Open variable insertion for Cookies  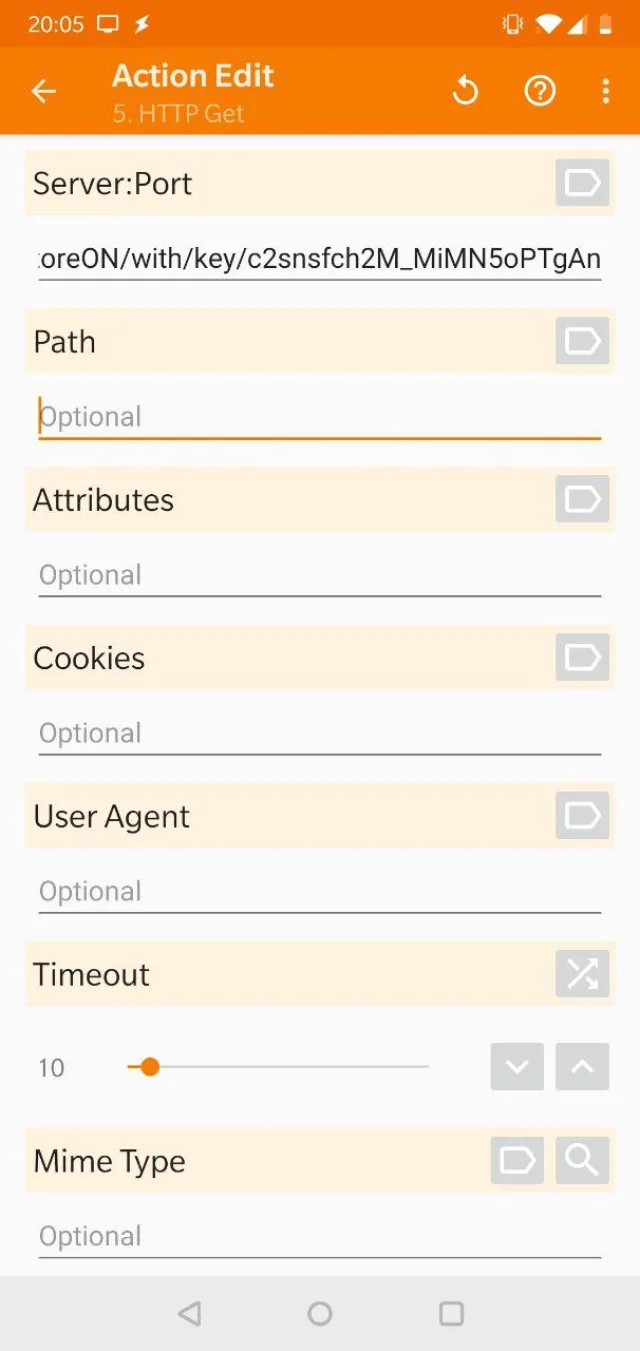coord(581,657)
